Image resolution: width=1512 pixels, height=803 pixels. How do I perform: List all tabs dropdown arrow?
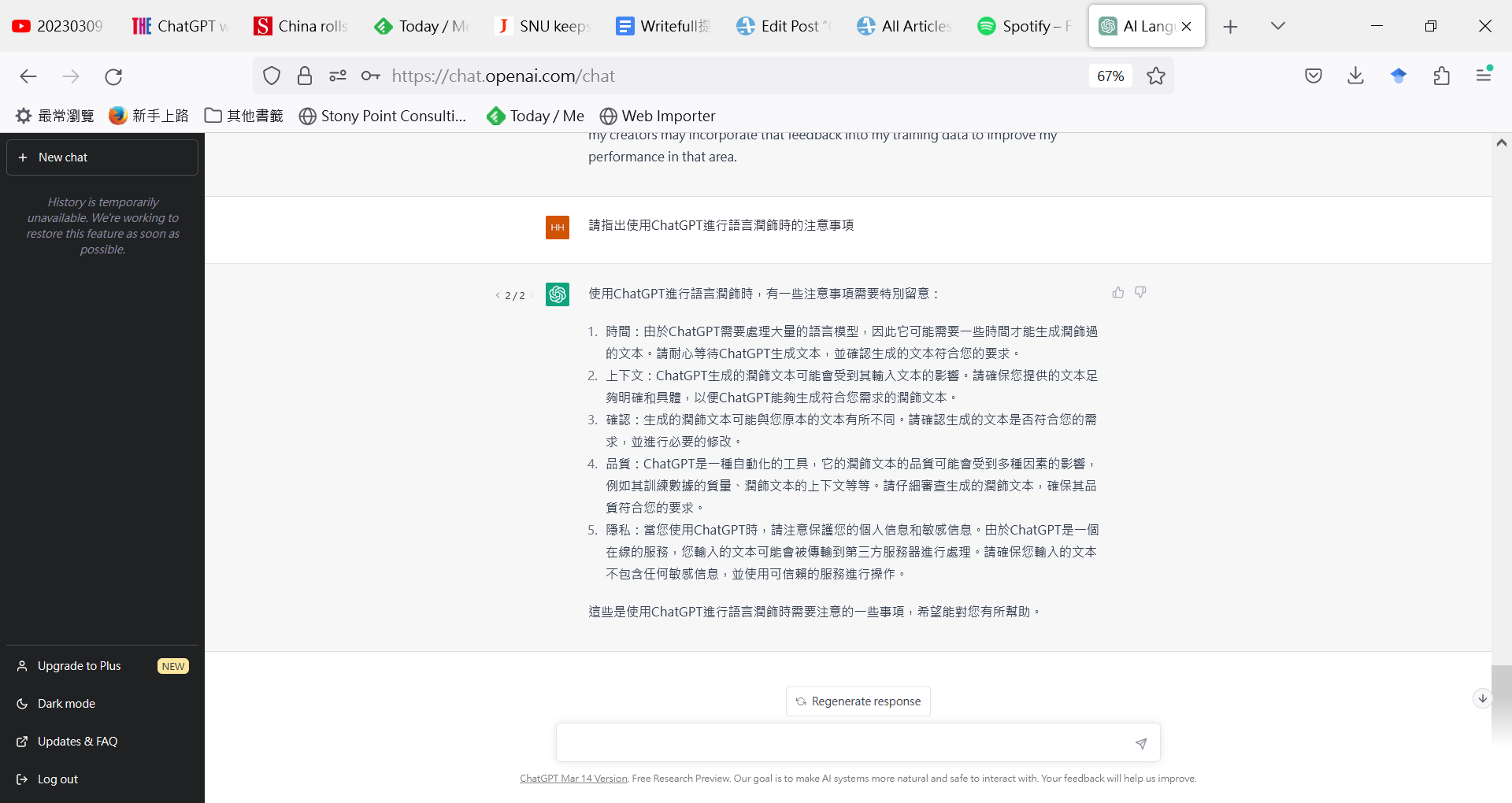click(1278, 26)
